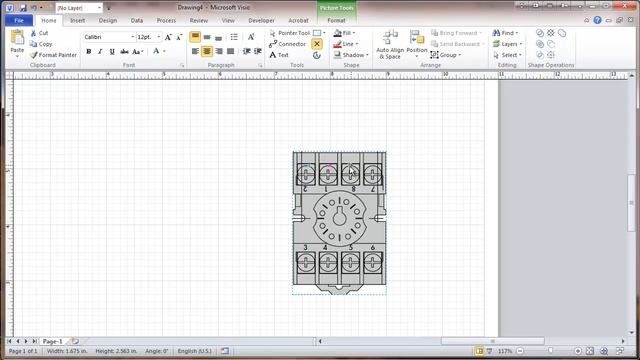
Task: Open the Find dropdown
Action: 505,33
